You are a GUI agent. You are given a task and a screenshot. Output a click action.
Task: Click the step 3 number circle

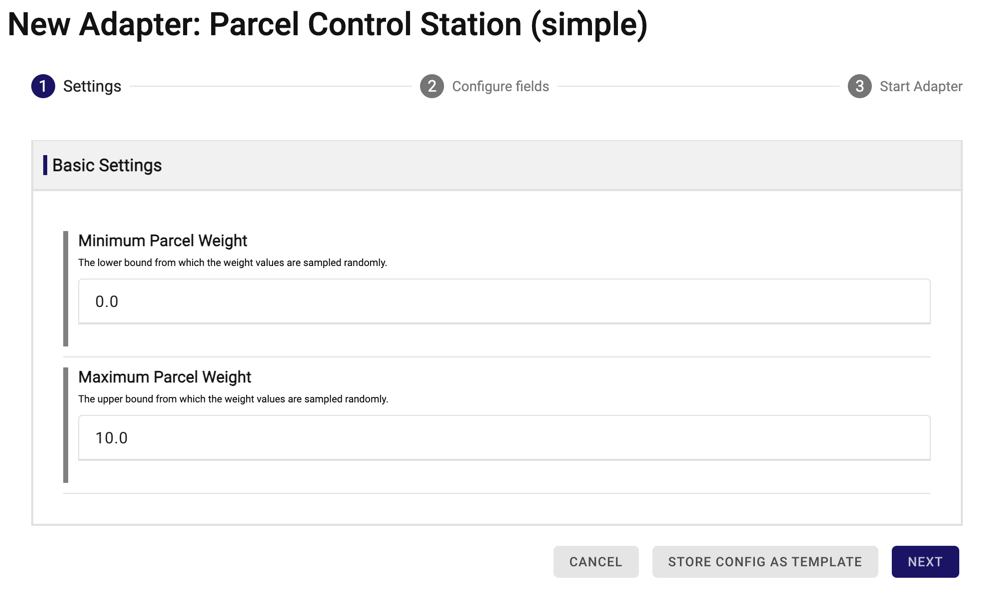859,86
